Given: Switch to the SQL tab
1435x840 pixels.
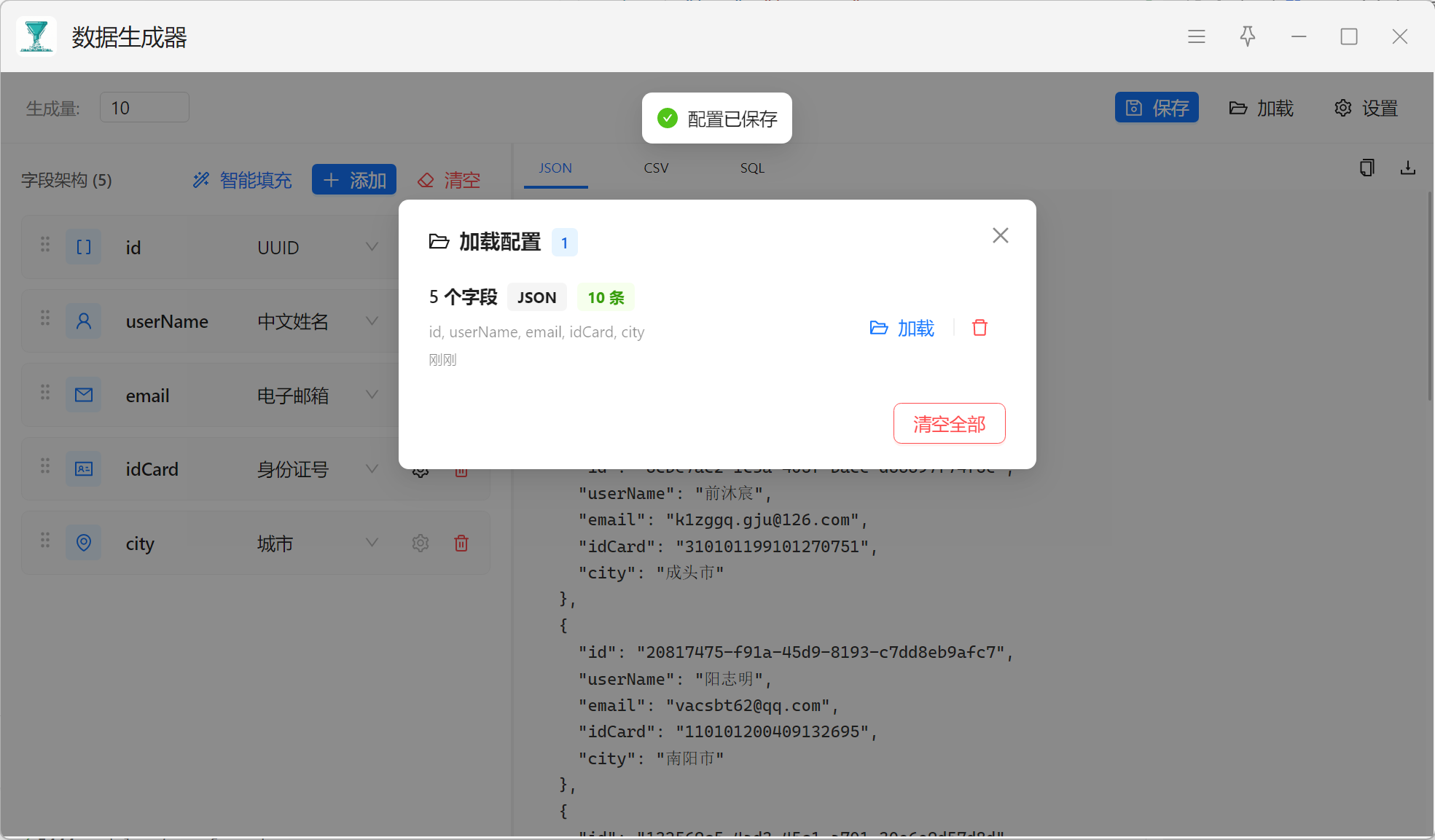Looking at the screenshot, I should pos(752,168).
